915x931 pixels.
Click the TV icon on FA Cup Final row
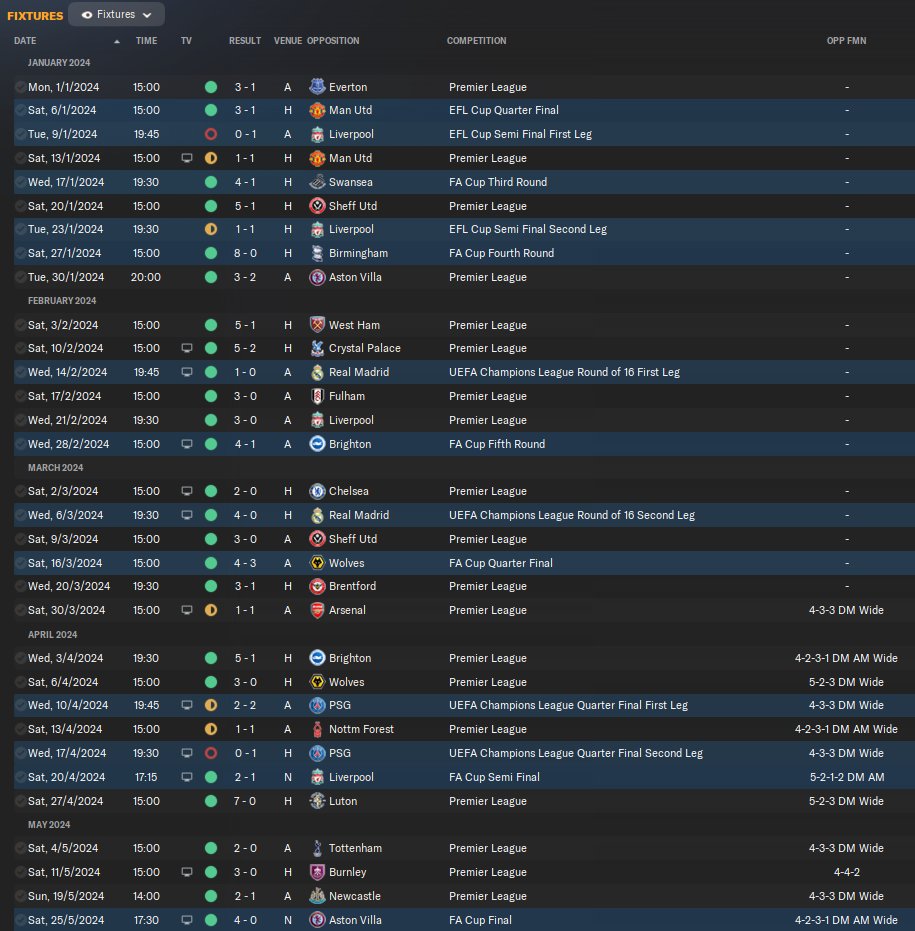(x=186, y=920)
